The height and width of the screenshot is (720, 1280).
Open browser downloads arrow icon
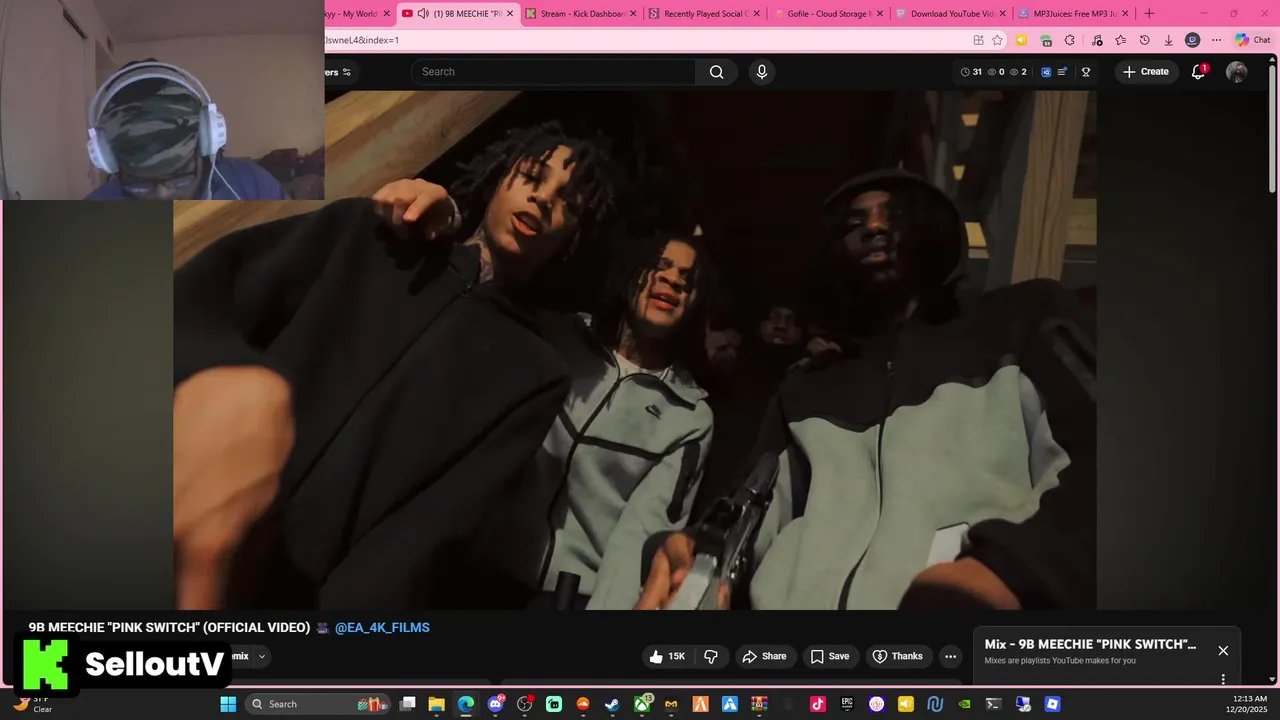point(1168,40)
